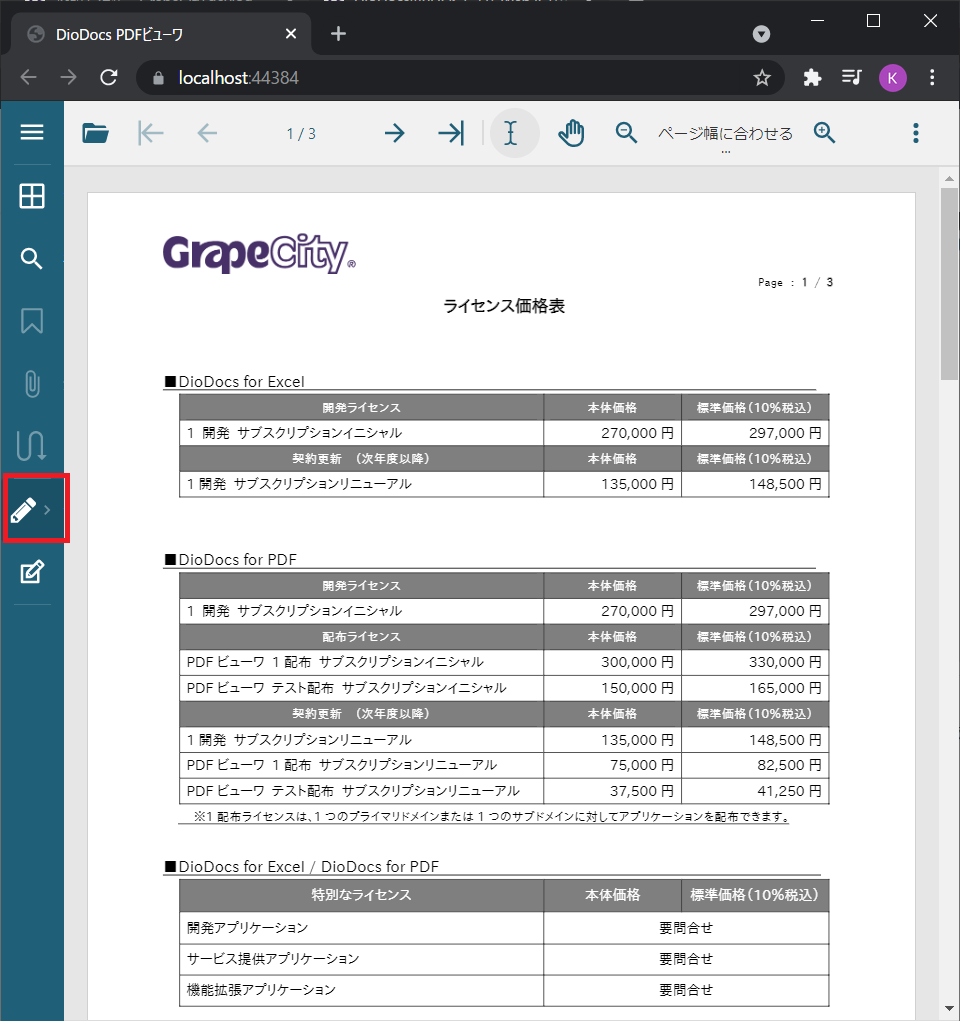960x1021 pixels.
Task: Open a new browser tab
Action: (x=338, y=34)
